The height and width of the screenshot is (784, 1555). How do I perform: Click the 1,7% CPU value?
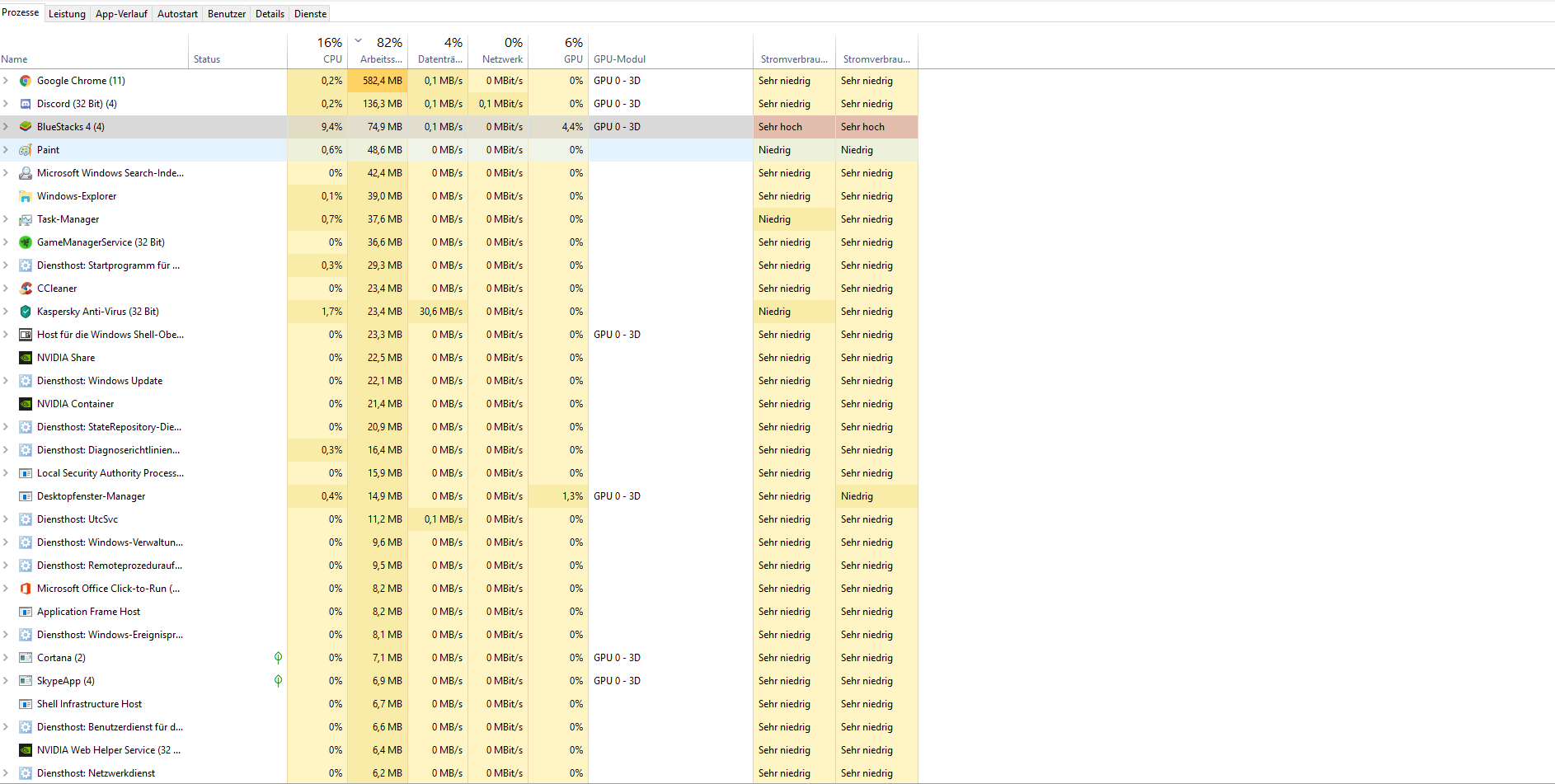(x=331, y=312)
